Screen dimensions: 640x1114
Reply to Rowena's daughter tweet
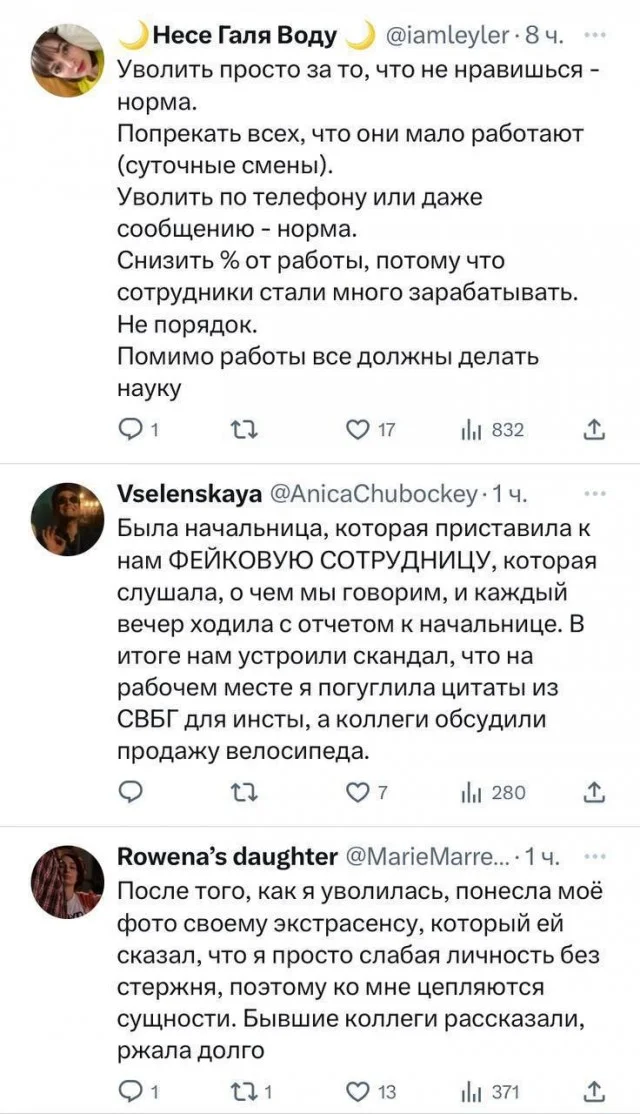coord(131,1091)
